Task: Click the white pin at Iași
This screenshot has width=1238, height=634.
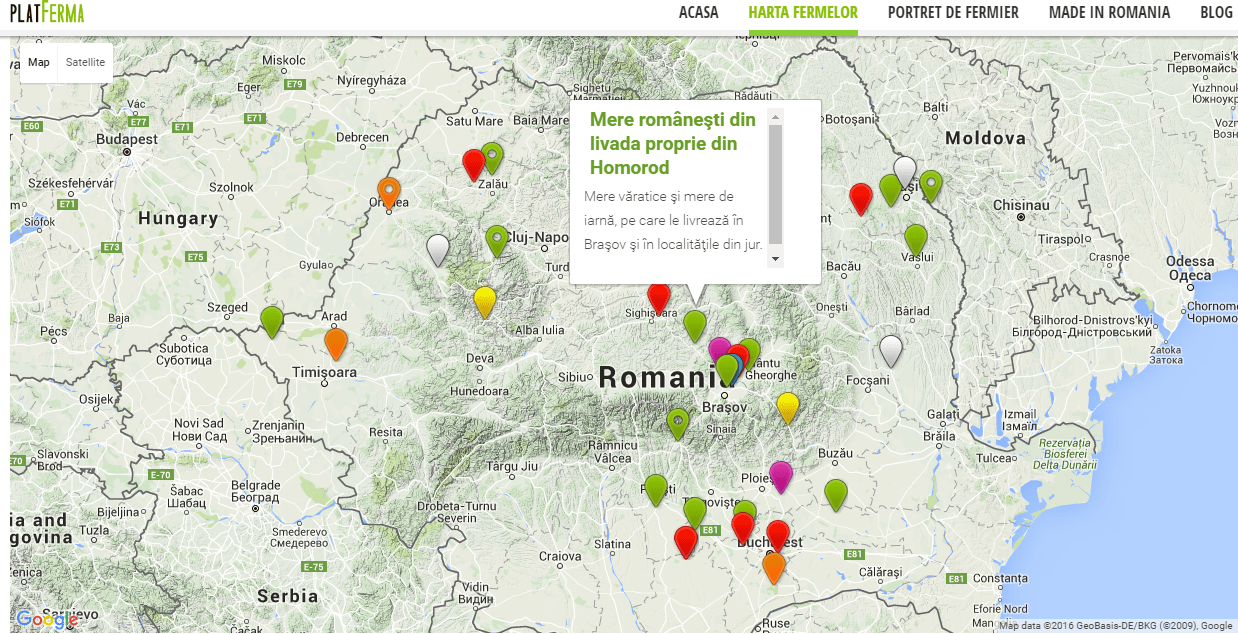Action: pyautogui.click(x=905, y=172)
